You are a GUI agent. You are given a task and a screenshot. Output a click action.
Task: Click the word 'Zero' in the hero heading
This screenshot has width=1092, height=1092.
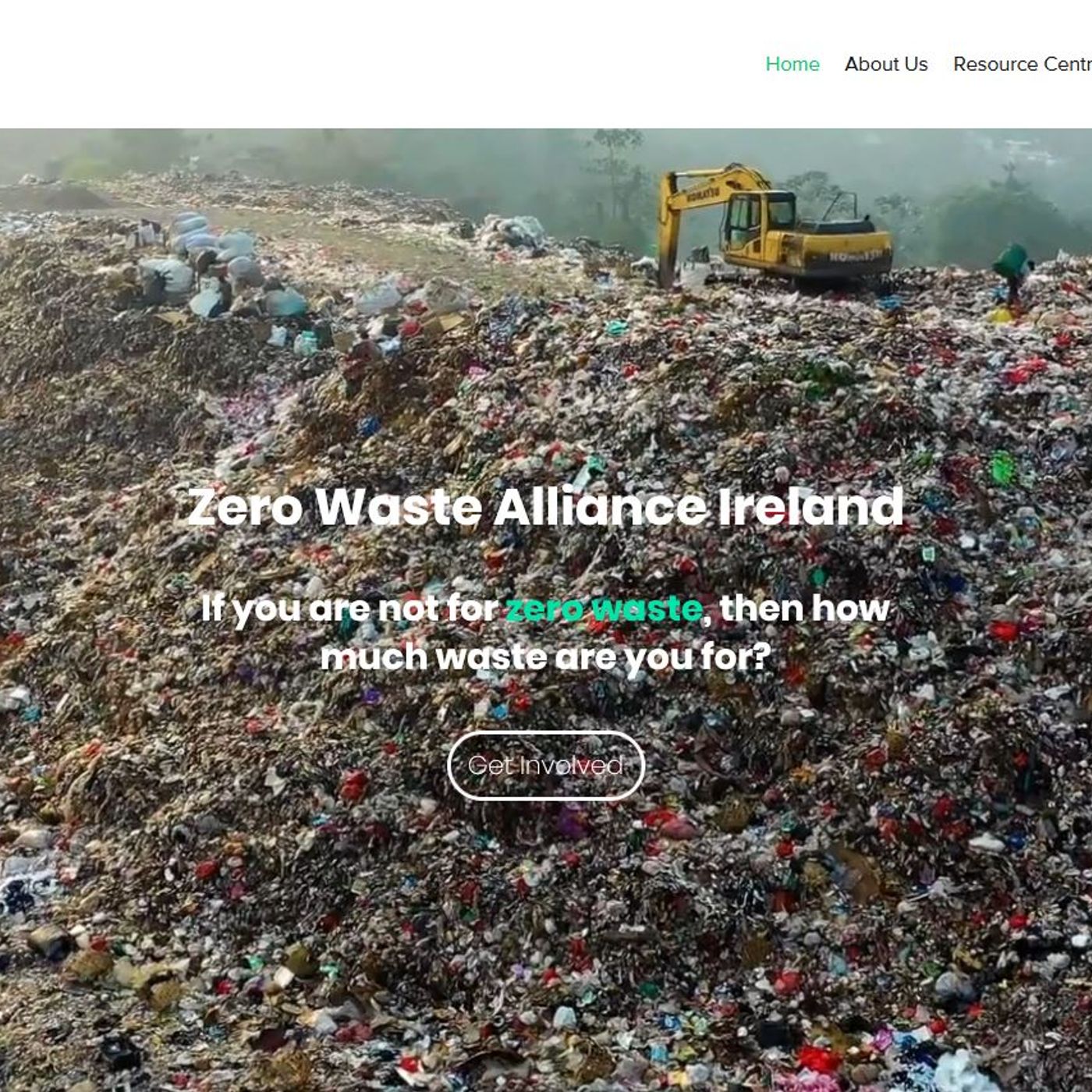pos(245,506)
